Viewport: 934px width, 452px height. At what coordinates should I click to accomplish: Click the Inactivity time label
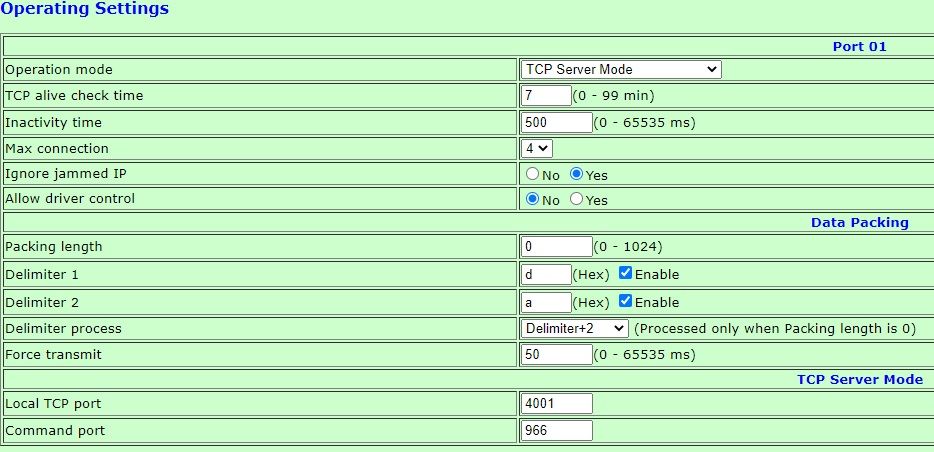coord(54,123)
